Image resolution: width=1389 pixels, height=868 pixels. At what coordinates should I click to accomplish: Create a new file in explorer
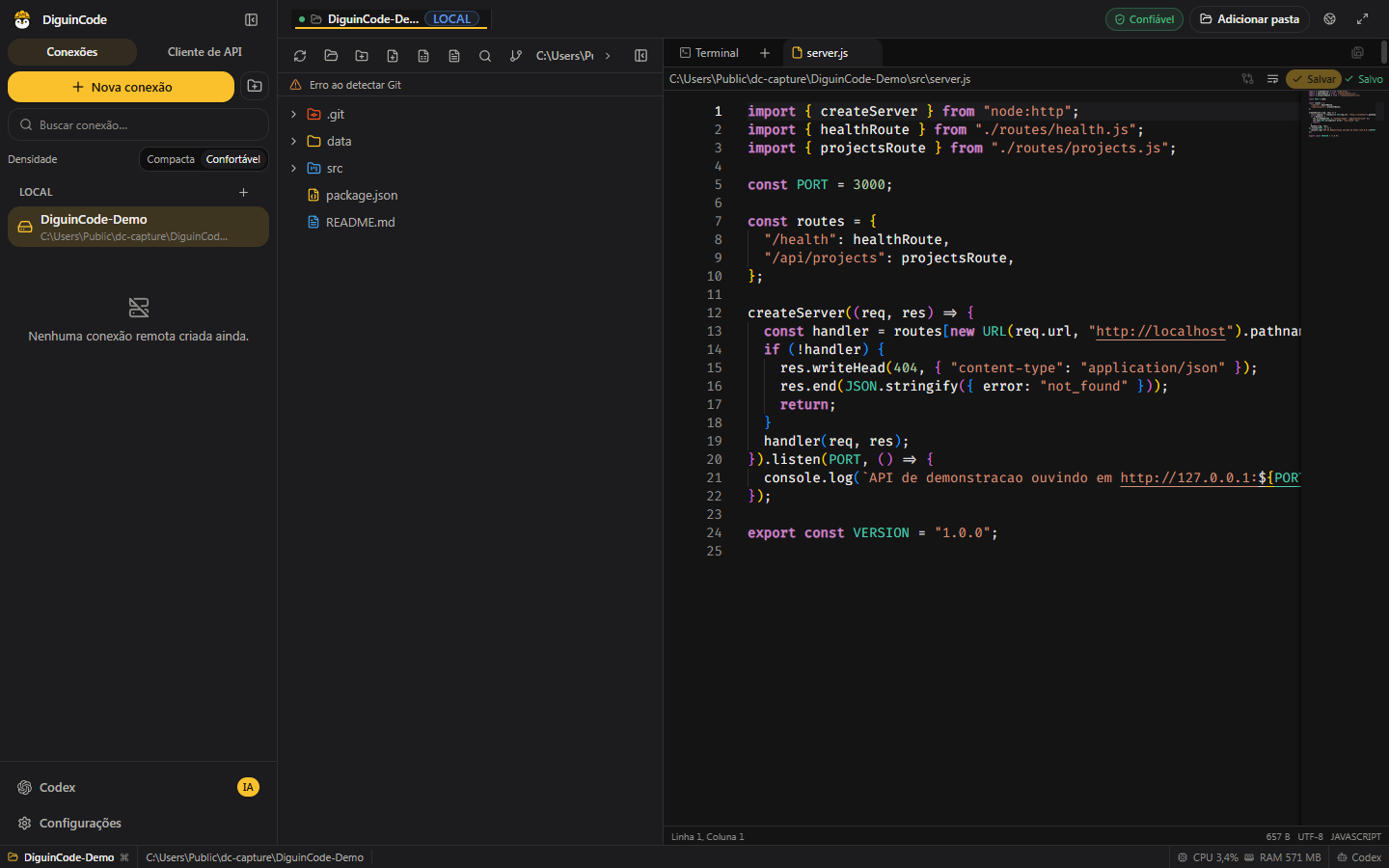coord(393,56)
